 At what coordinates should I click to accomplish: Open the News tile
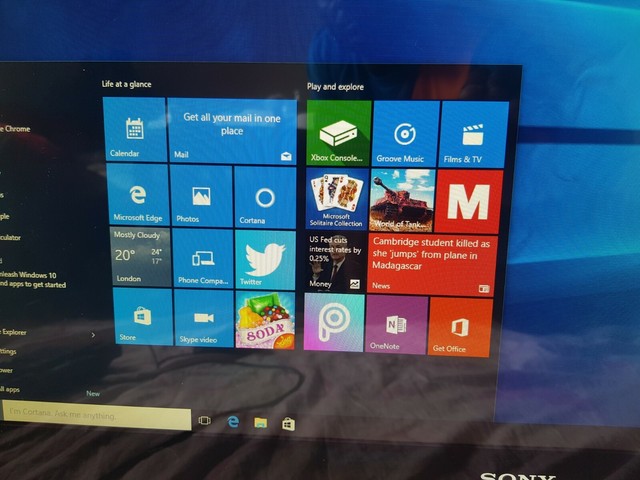click(432, 264)
